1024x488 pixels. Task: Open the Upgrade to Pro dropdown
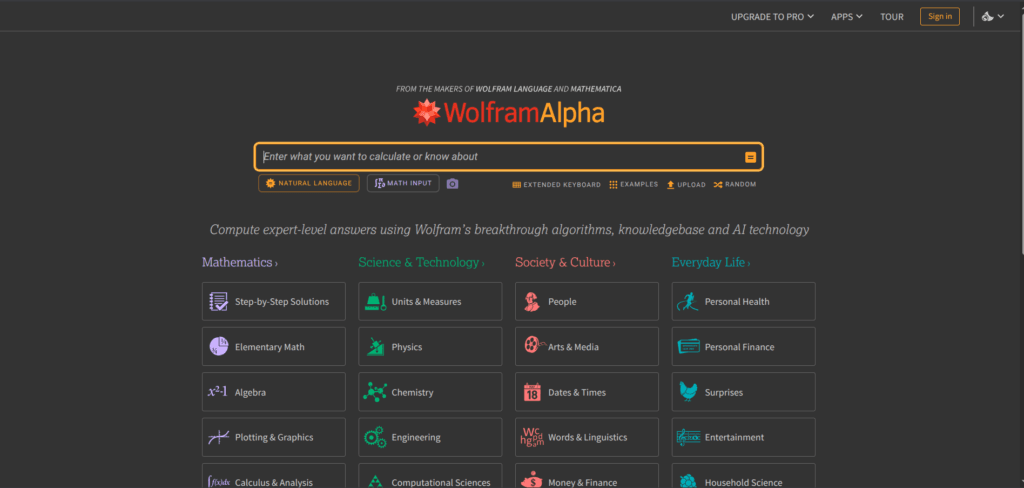point(773,17)
